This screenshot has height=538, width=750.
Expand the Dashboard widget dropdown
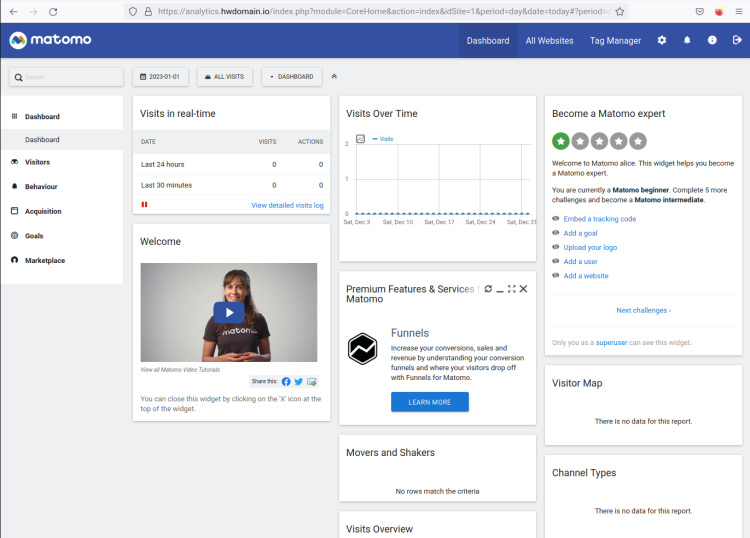coord(291,76)
